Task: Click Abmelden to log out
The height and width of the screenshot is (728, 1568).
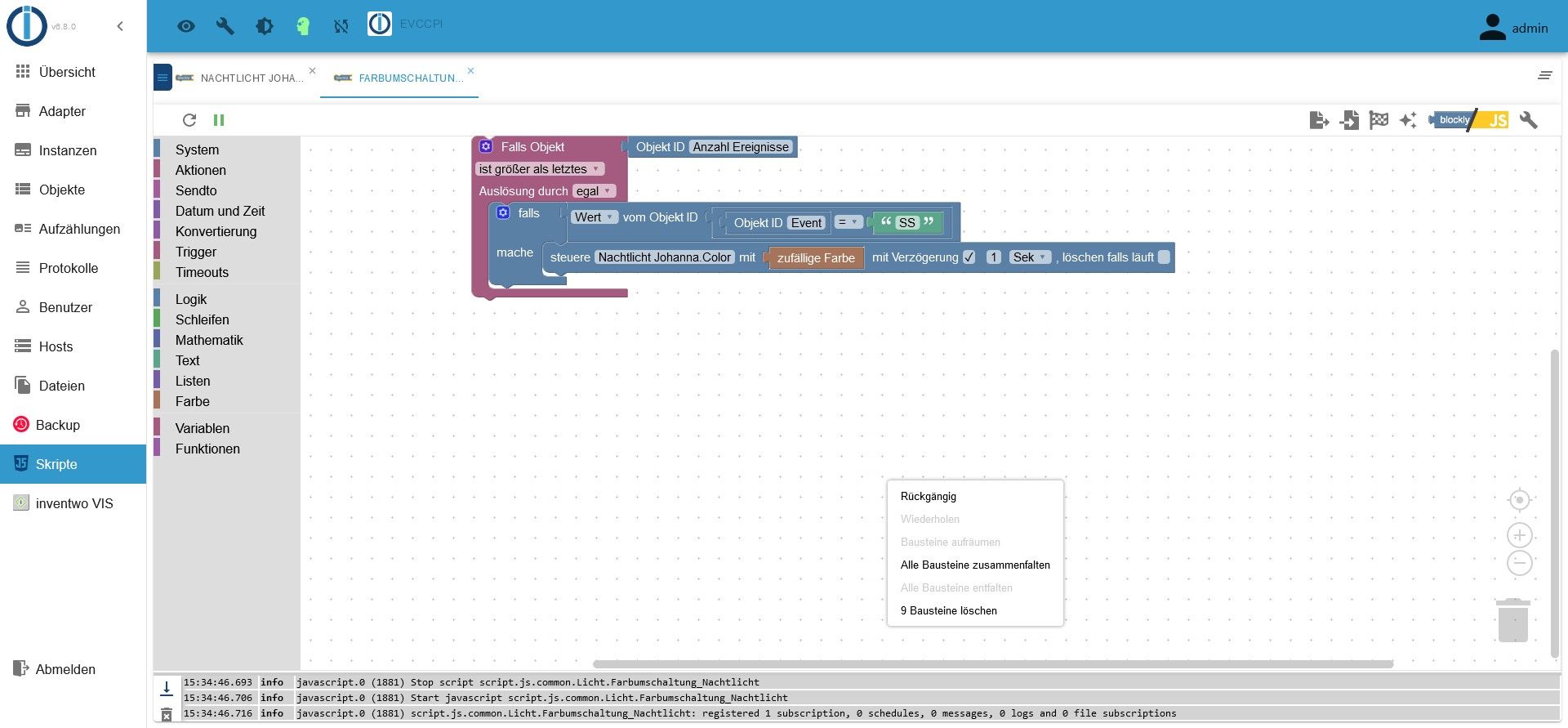Action: click(73, 669)
